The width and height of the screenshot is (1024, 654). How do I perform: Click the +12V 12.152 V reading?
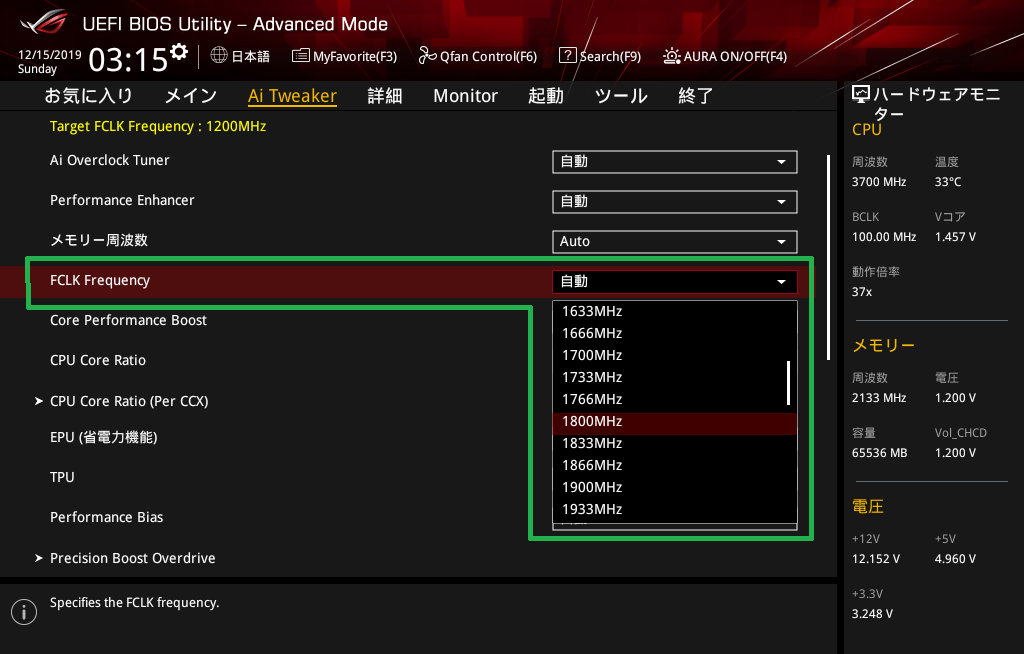tap(875, 559)
